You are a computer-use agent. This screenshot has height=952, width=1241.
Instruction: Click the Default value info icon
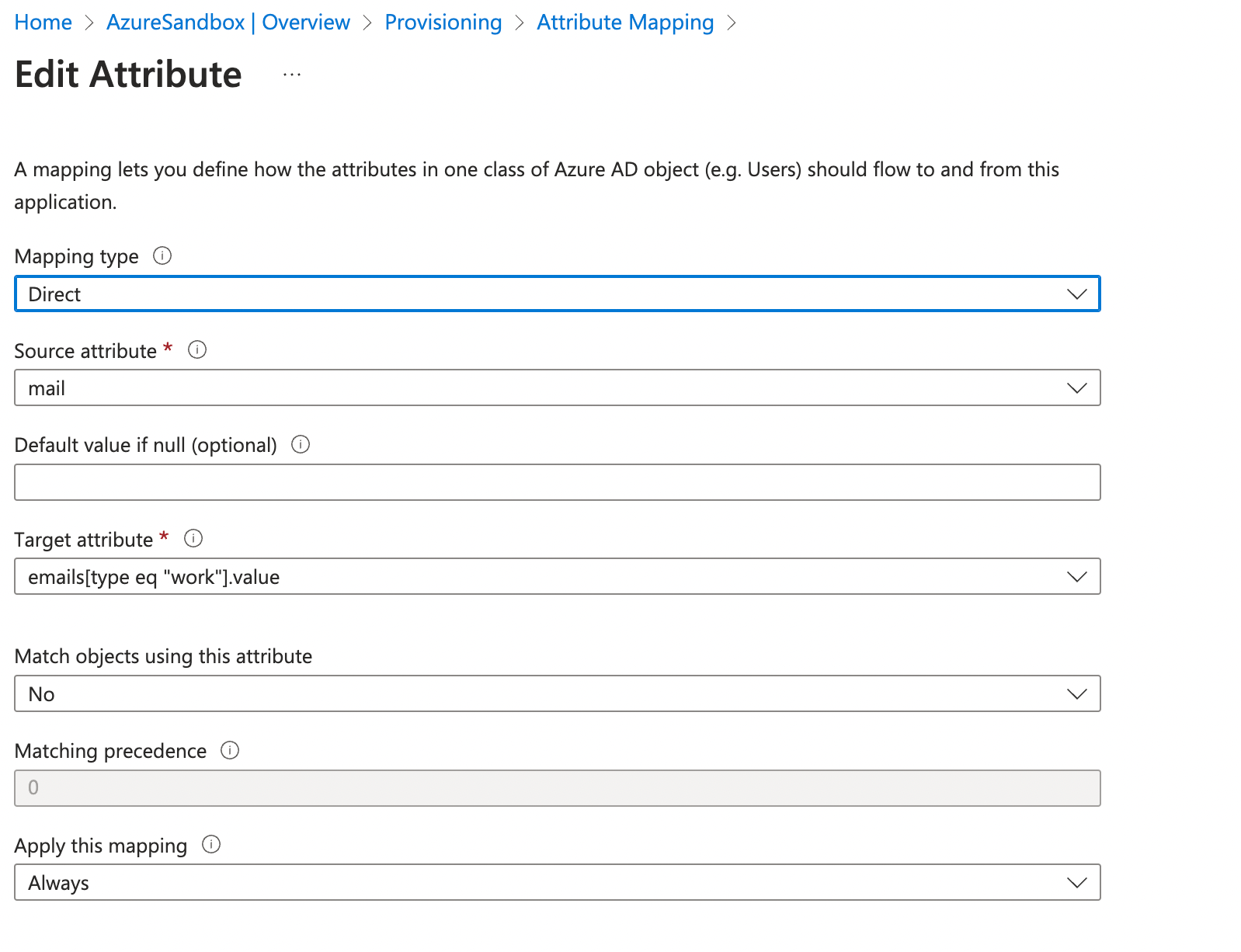[x=300, y=444]
